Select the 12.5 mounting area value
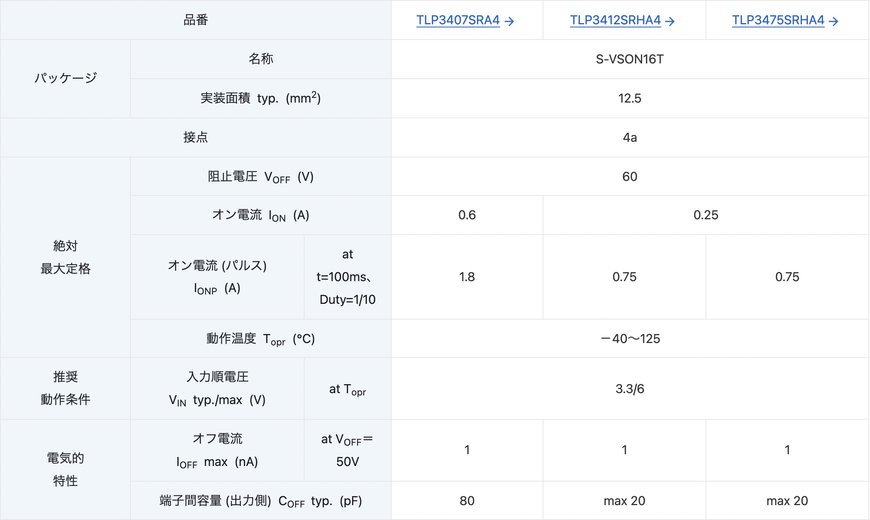Screen dimensions: 870x520 coord(630,98)
